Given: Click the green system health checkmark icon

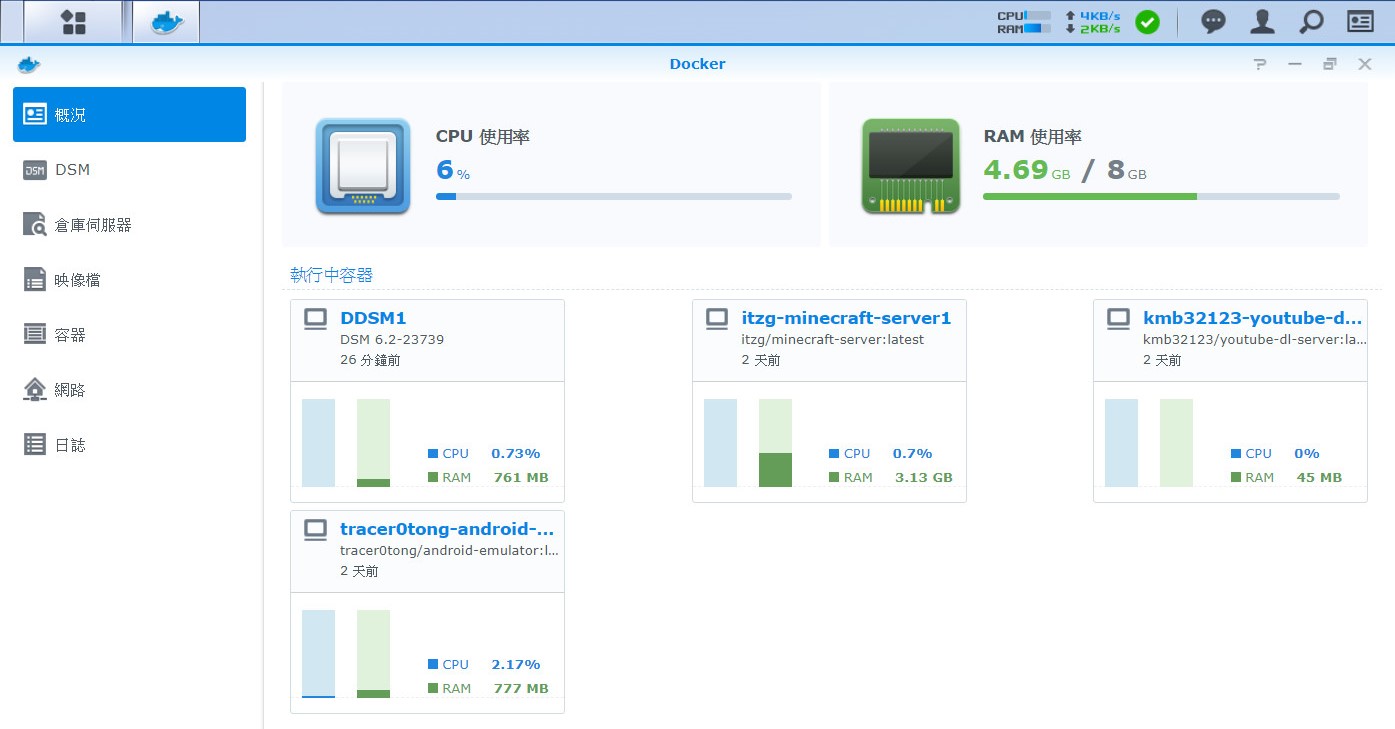Looking at the screenshot, I should (1147, 22).
